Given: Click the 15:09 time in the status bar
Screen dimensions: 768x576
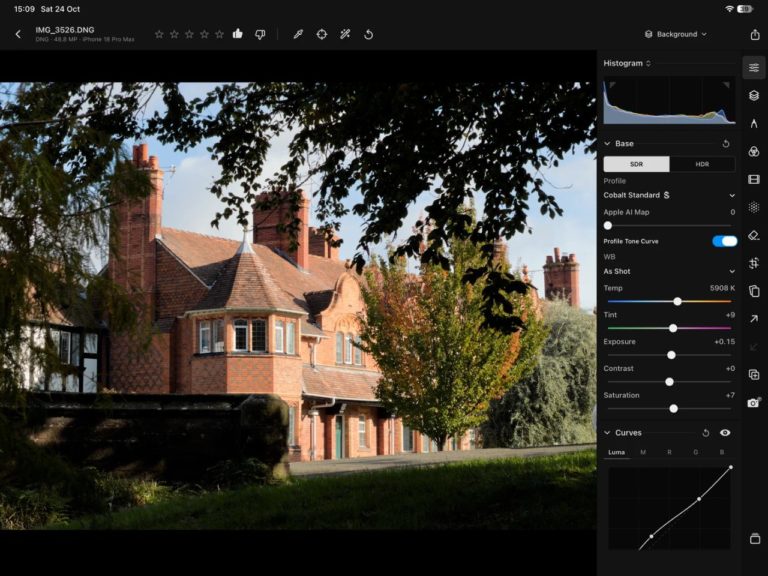Looking at the screenshot, I should tap(24, 9).
